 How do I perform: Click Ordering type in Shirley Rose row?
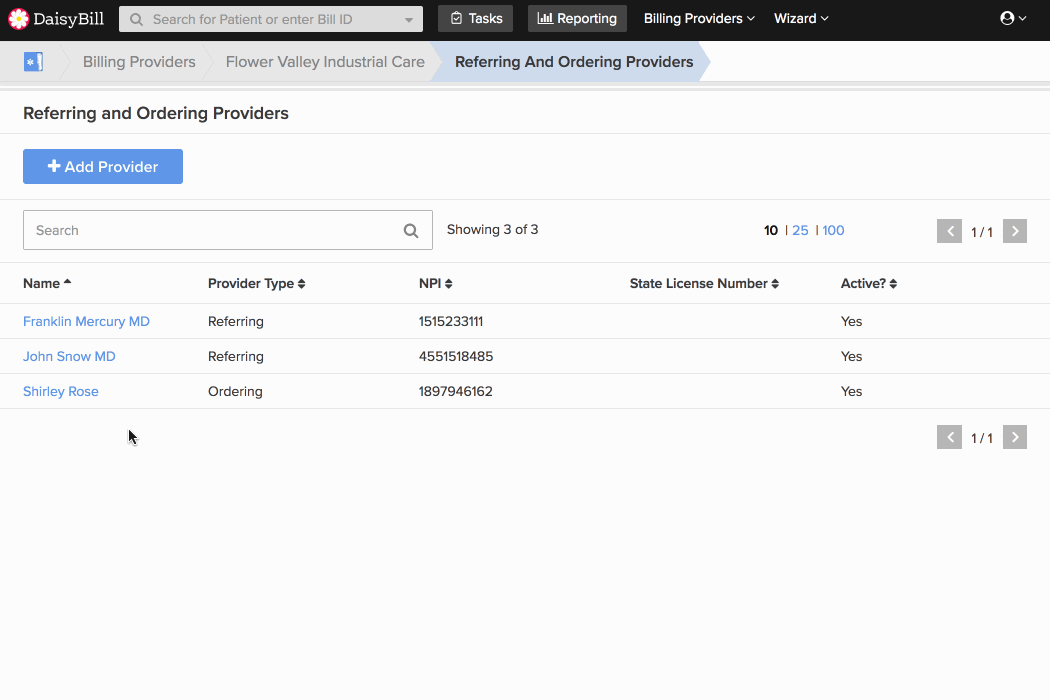(235, 391)
